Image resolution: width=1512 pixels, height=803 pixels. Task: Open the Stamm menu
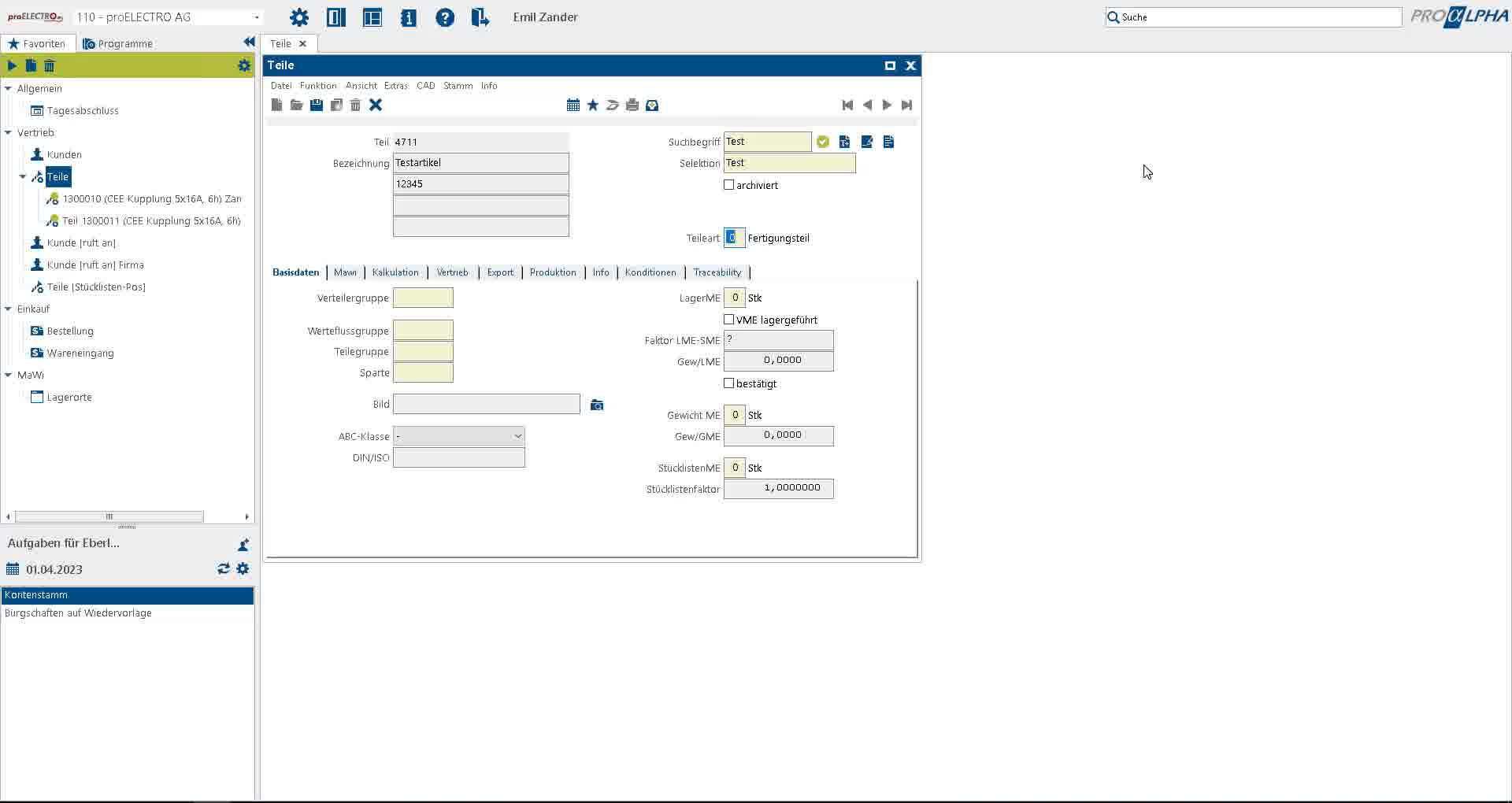point(458,86)
